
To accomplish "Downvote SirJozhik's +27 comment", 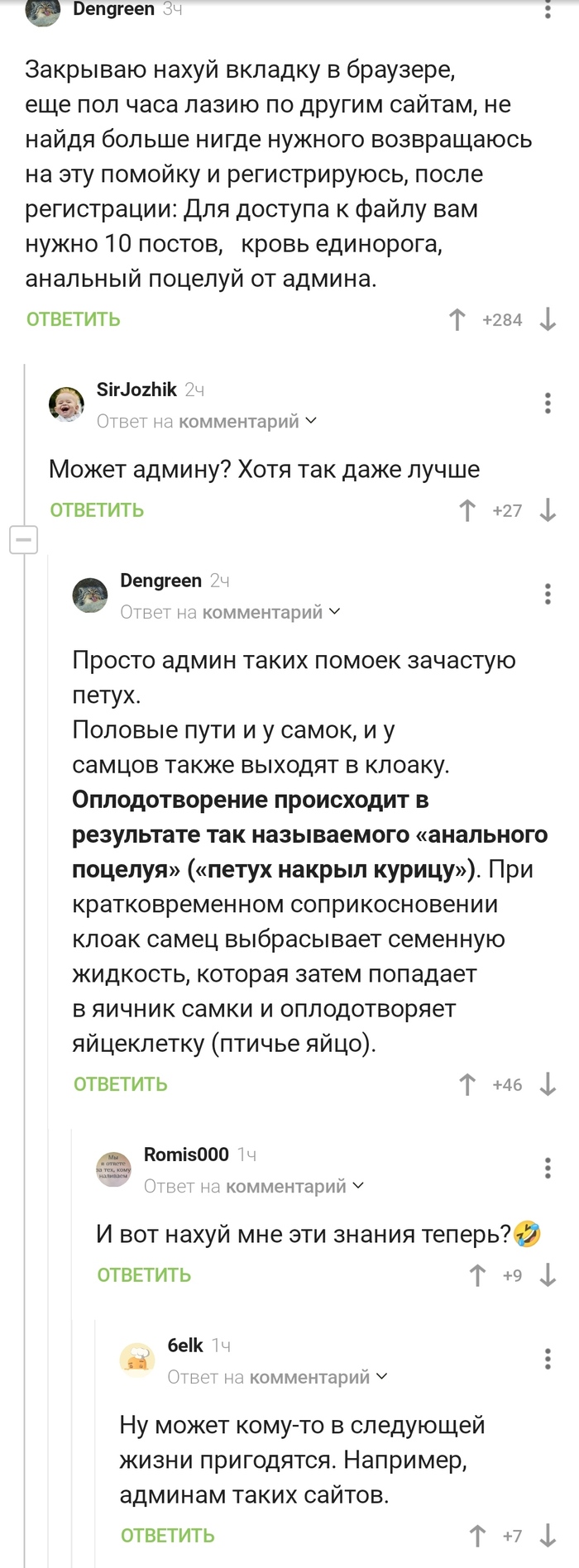I will coord(548,511).
